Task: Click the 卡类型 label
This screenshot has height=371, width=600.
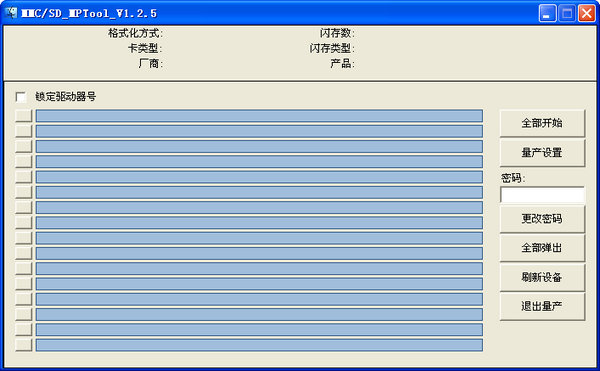Action: (145, 49)
